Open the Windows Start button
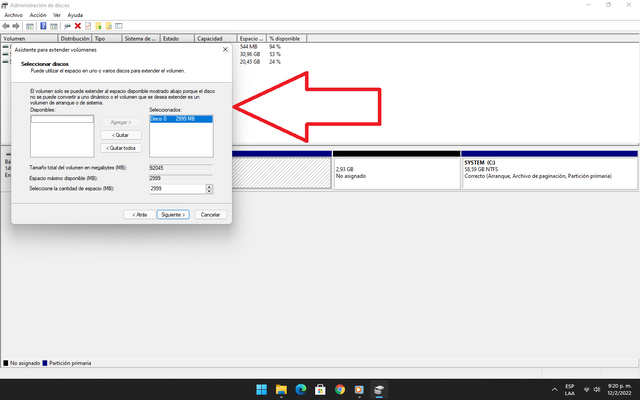Viewport: 640px width, 400px height. [262, 389]
